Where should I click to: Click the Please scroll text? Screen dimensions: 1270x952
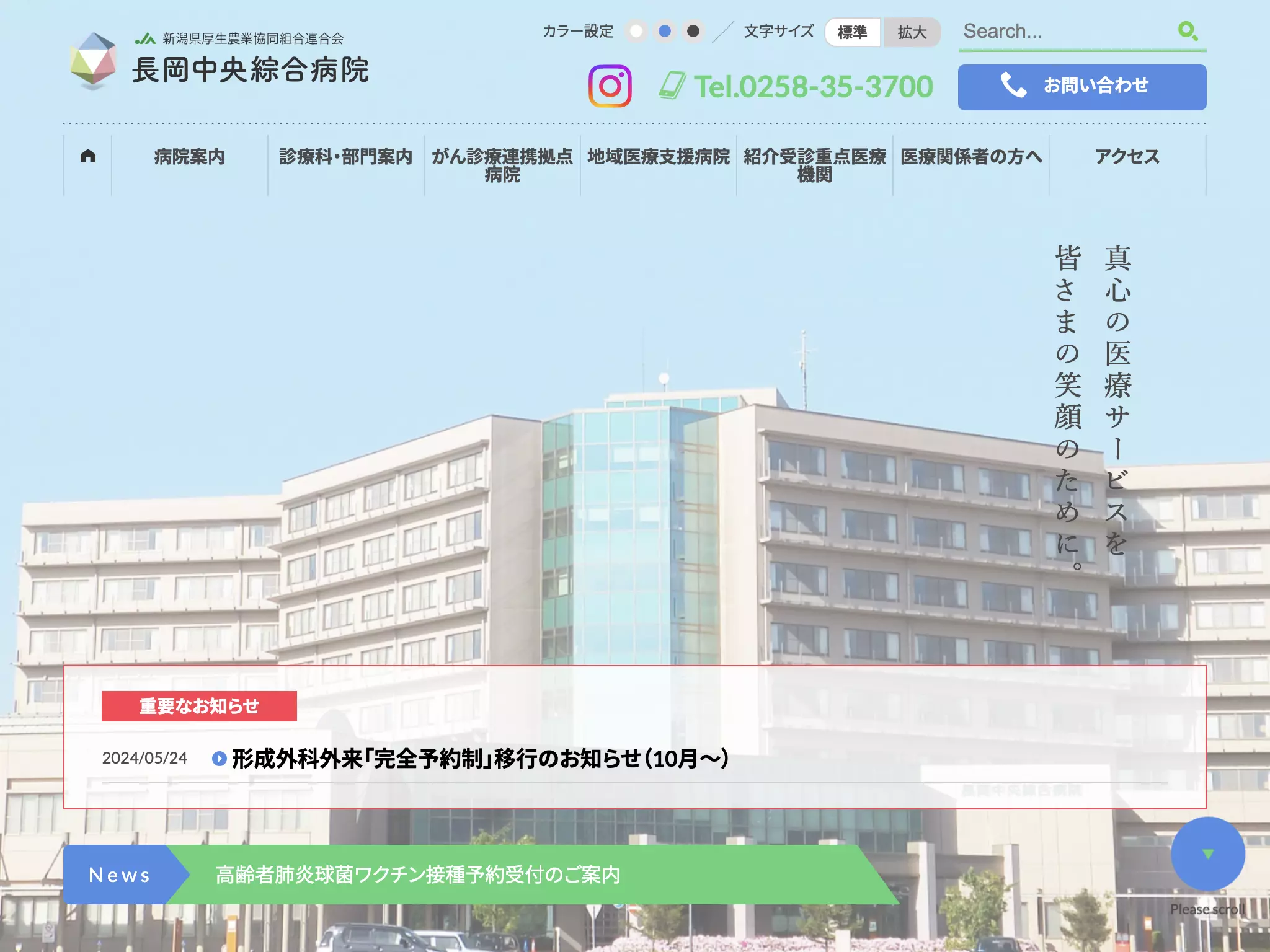(1207, 909)
